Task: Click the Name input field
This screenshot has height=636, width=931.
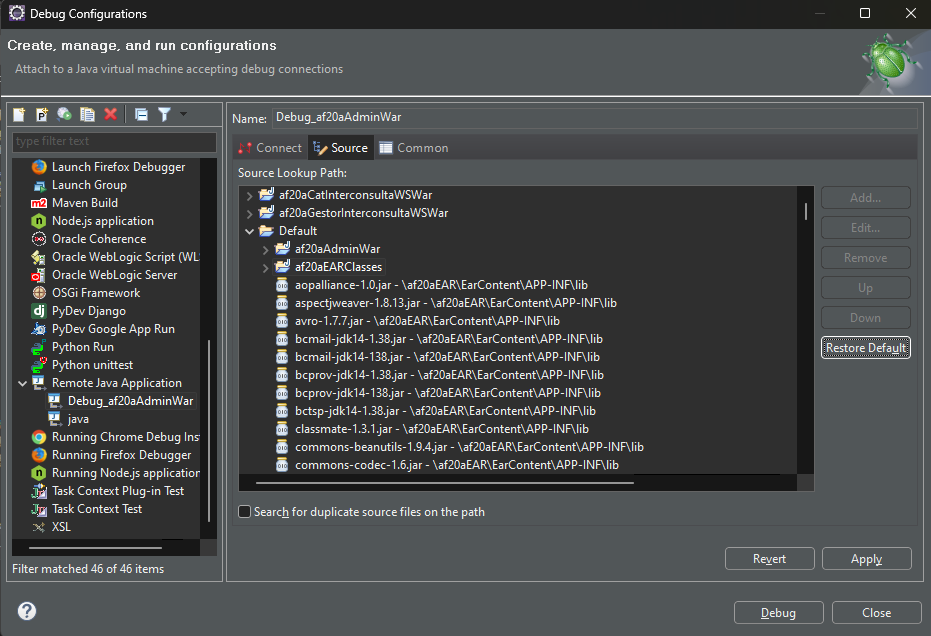Action: (x=595, y=117)
